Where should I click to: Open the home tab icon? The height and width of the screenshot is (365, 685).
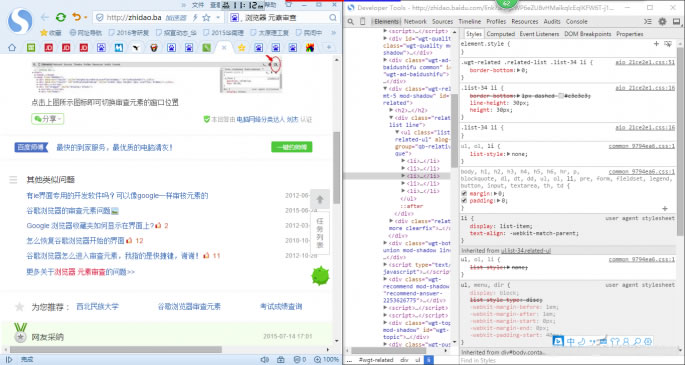tap(12, 48)
